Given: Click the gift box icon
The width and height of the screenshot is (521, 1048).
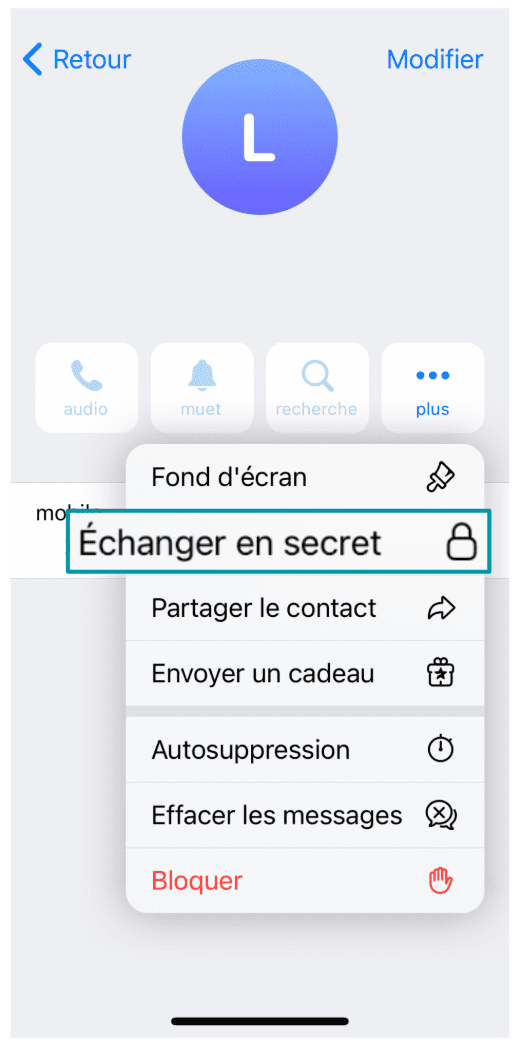Looking at the screenshot, I should click(441, 673).
